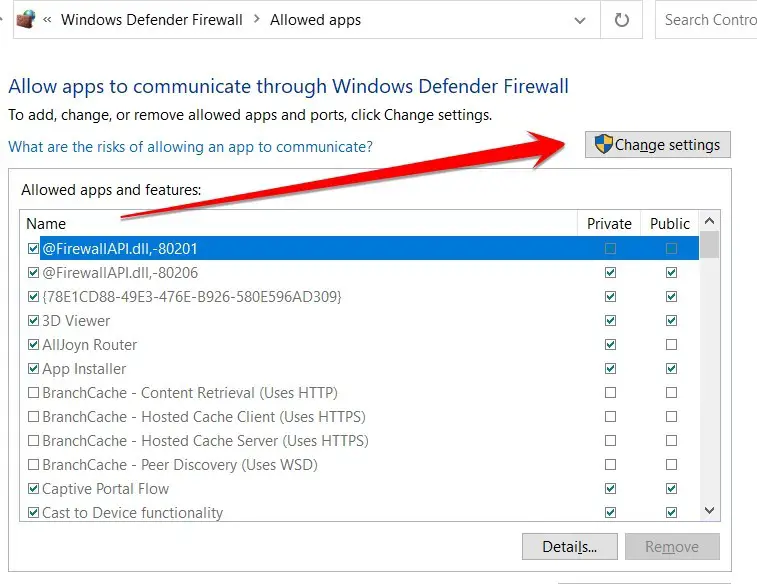Viewport: 757px width, 584px height.
Task: Enable Public for BranchCache Hosted Cache Client
Action: (671, 417)
